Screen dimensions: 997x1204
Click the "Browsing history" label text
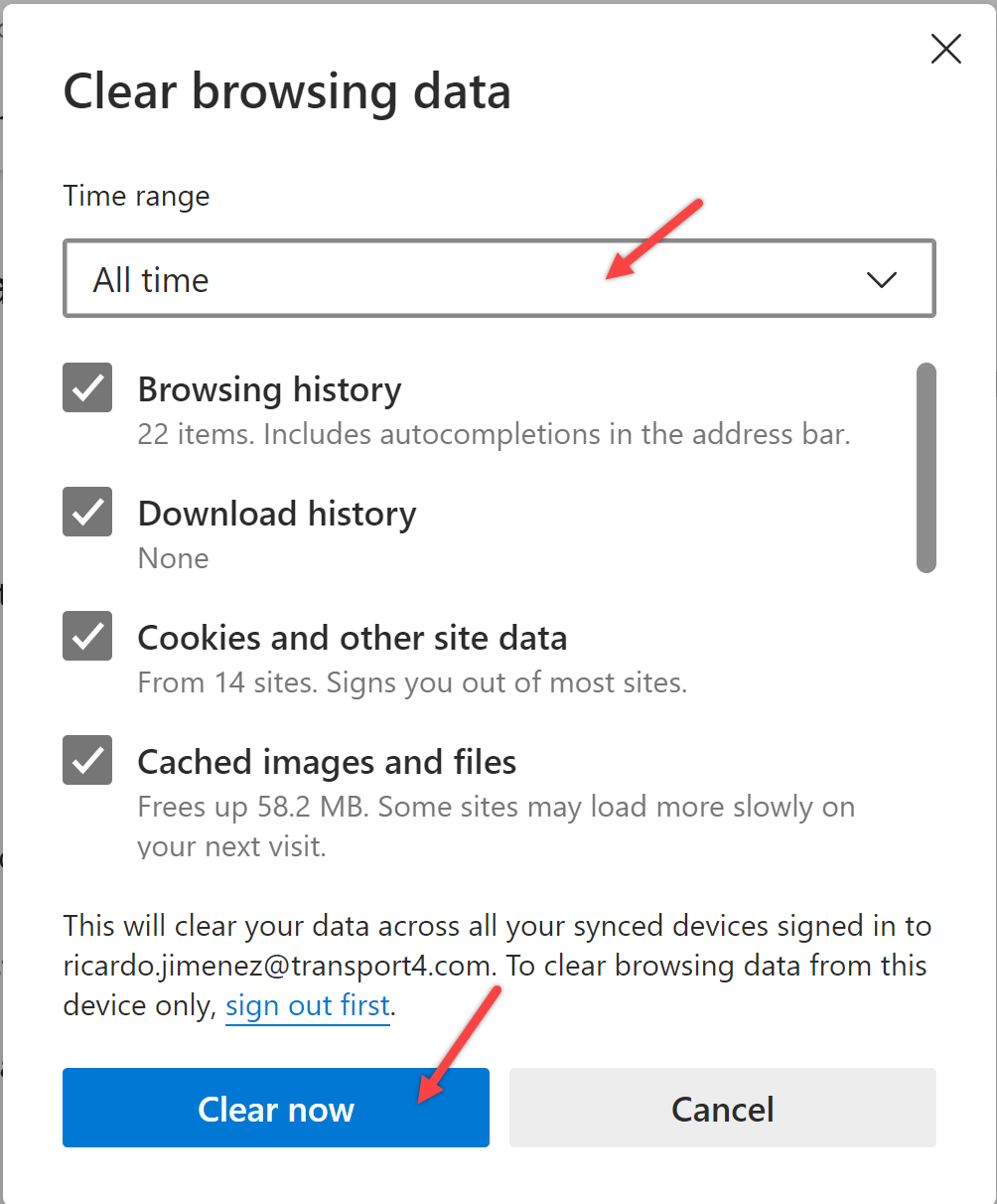pyautogui.click(x=269, y=389)
